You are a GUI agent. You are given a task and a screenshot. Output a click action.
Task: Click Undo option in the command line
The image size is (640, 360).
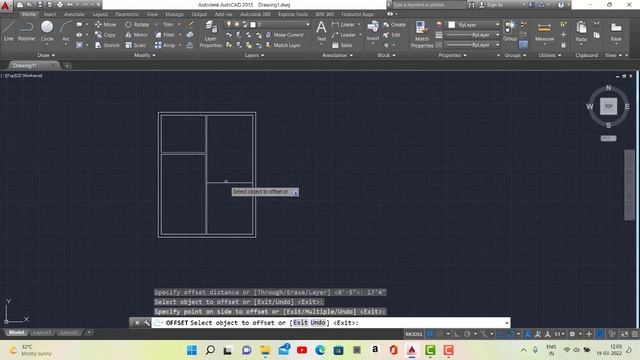tap(318, 322)
